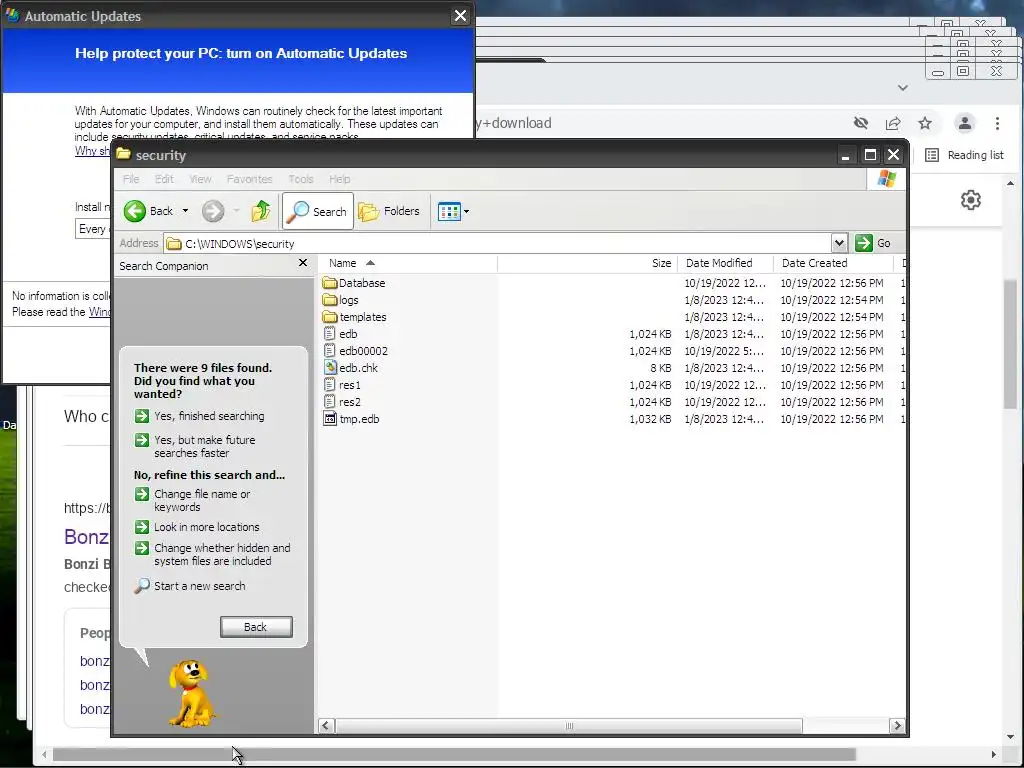Toggle the Folders pane button
Viewport: 1024px width, 768px height.
(389, 211)
